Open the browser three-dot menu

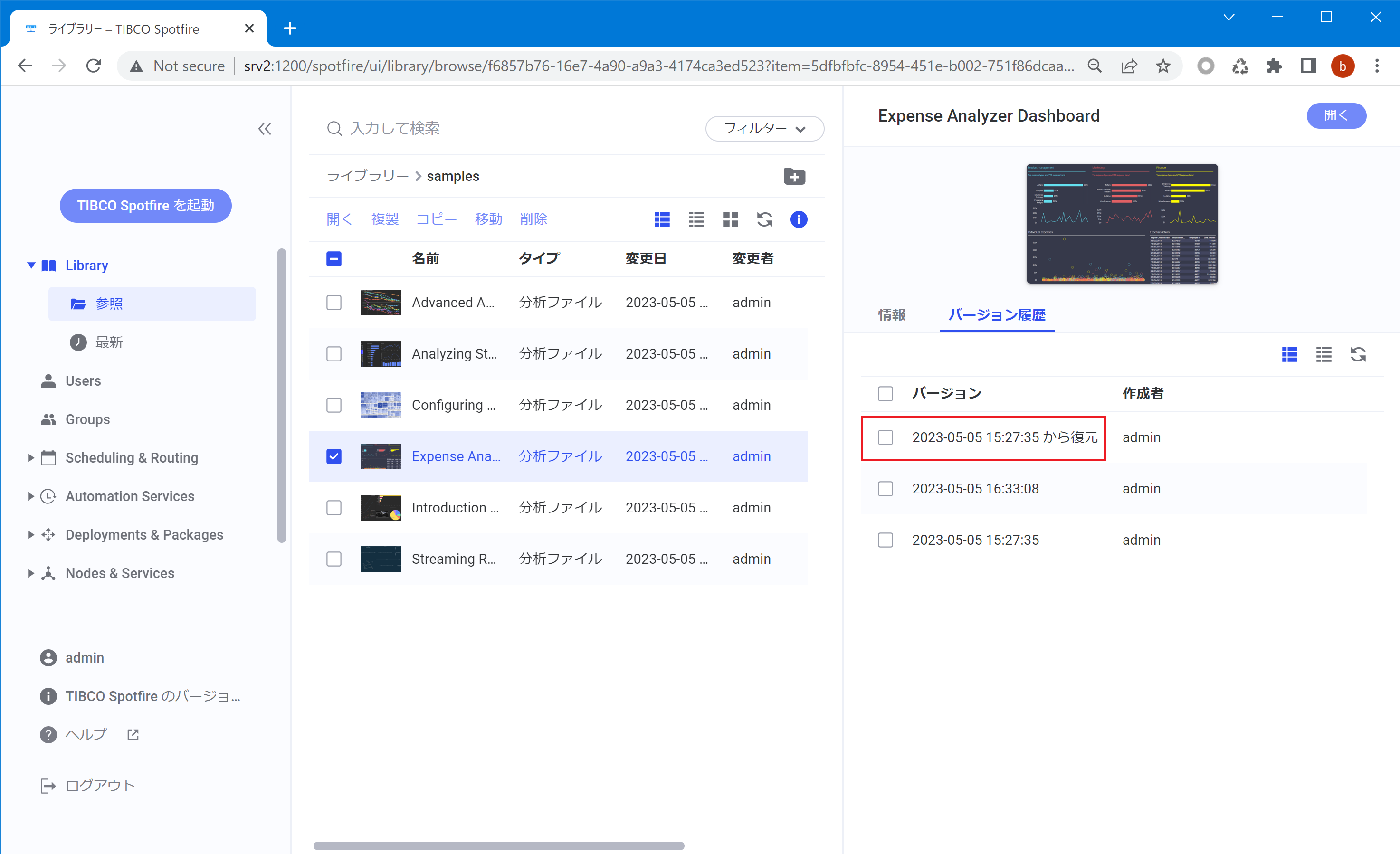pos(1377,66)
